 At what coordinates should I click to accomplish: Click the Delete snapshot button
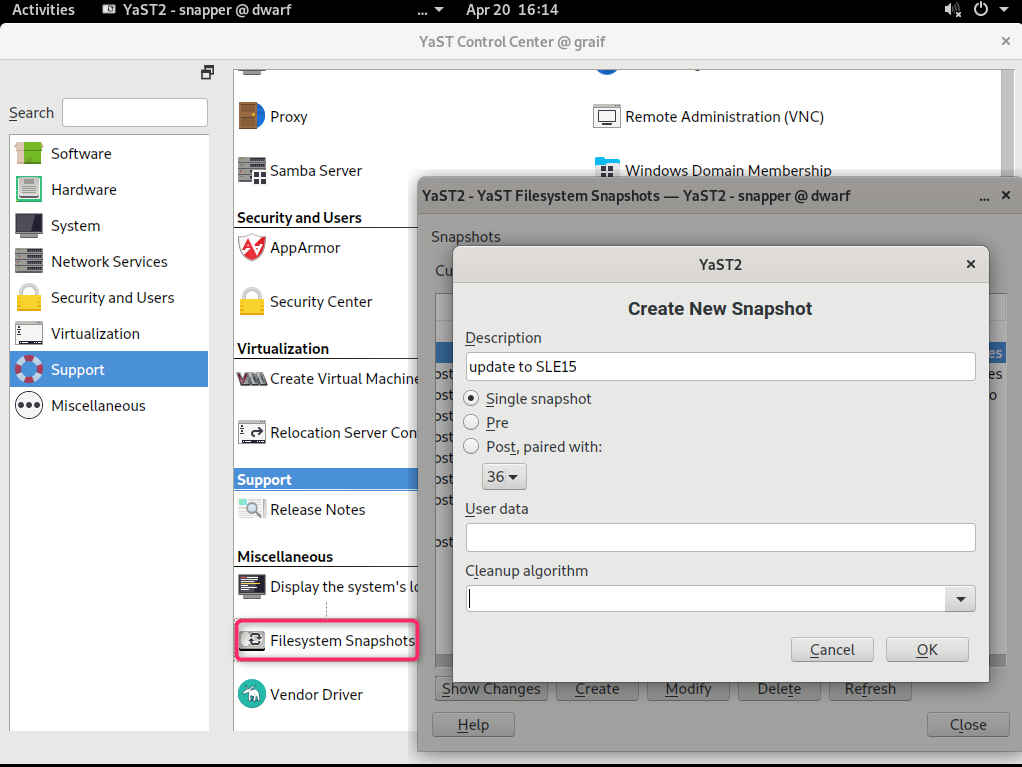779,689
